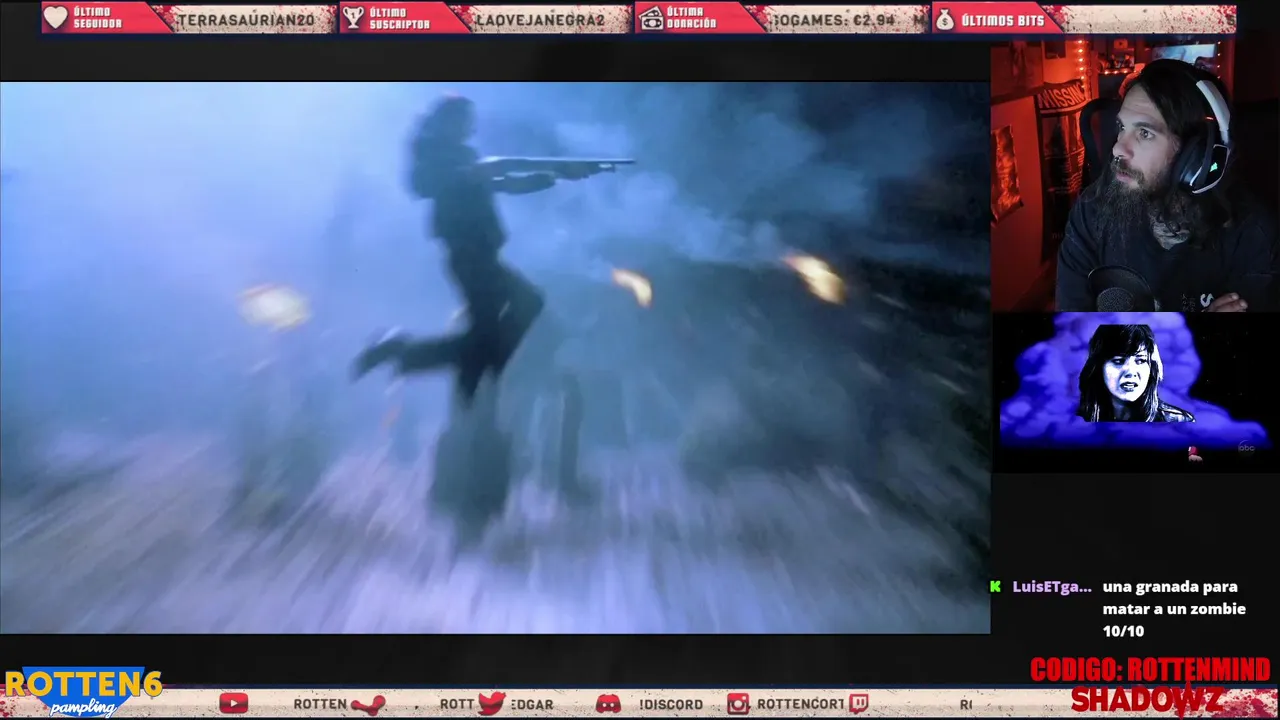Click the ÚLTIMA DONACIÓN label

coord(692,18)
